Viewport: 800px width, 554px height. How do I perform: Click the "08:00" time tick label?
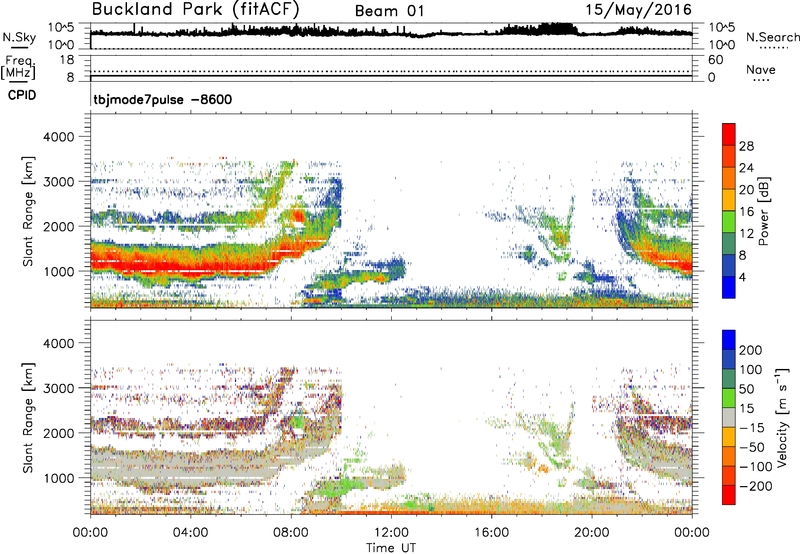click(291, 533)
